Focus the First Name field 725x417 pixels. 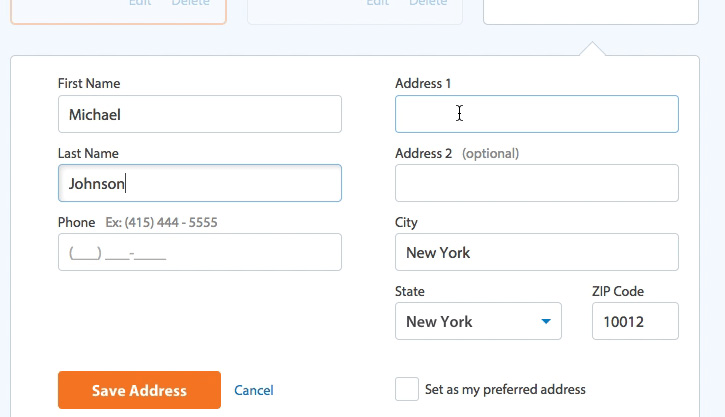(x=200, y=114)
